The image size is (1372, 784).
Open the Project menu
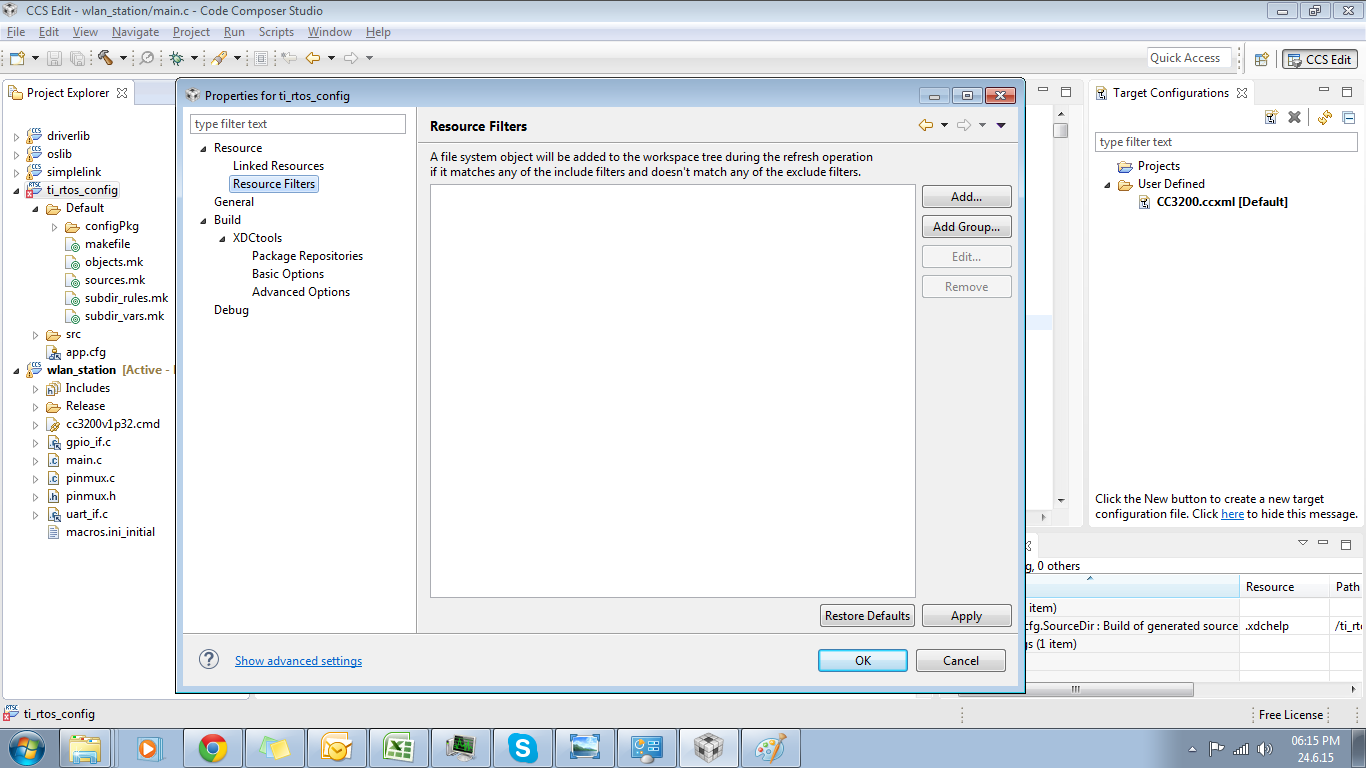[x=191, y=32]
